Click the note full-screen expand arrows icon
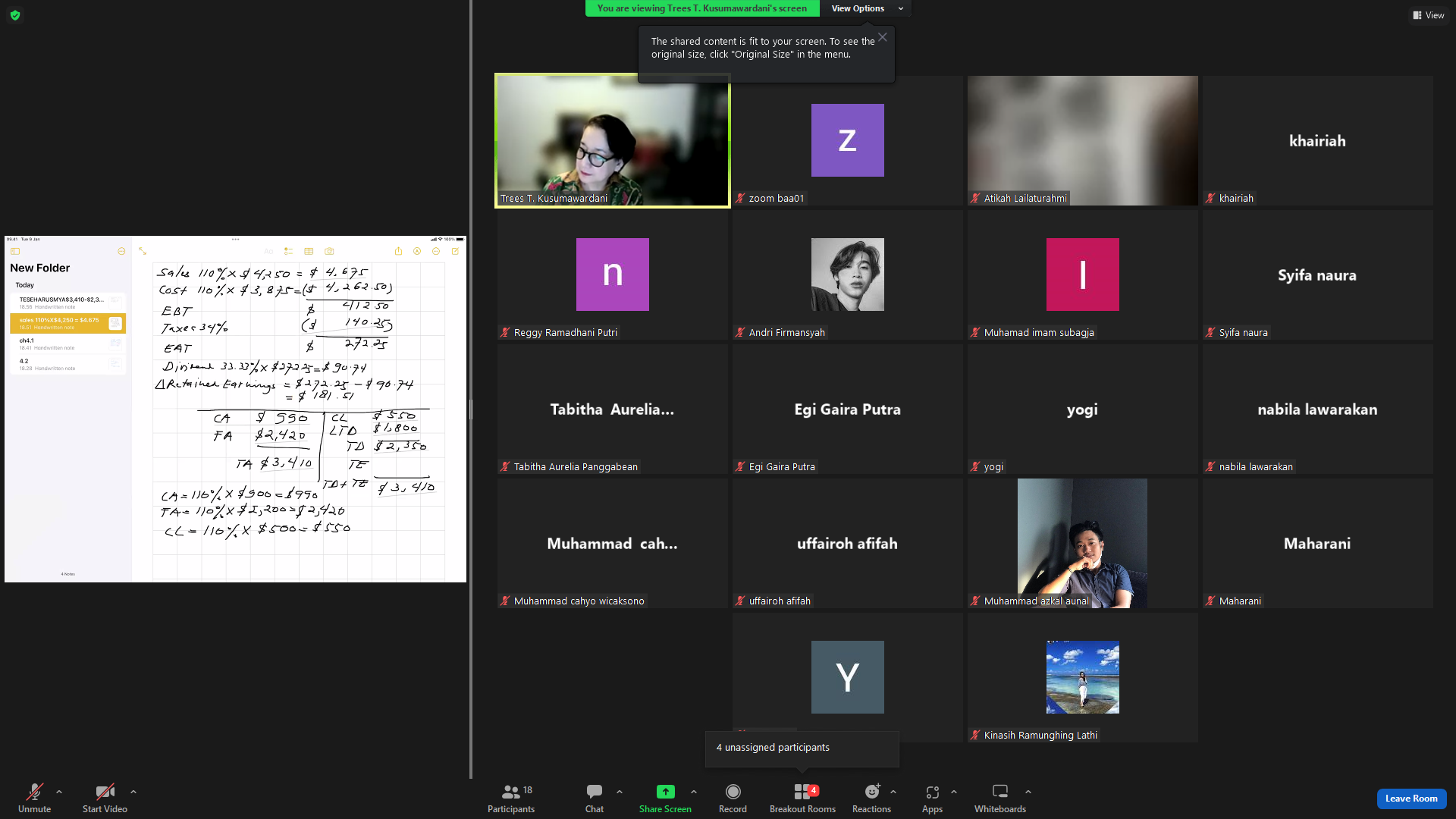 (x=143, y=251)
